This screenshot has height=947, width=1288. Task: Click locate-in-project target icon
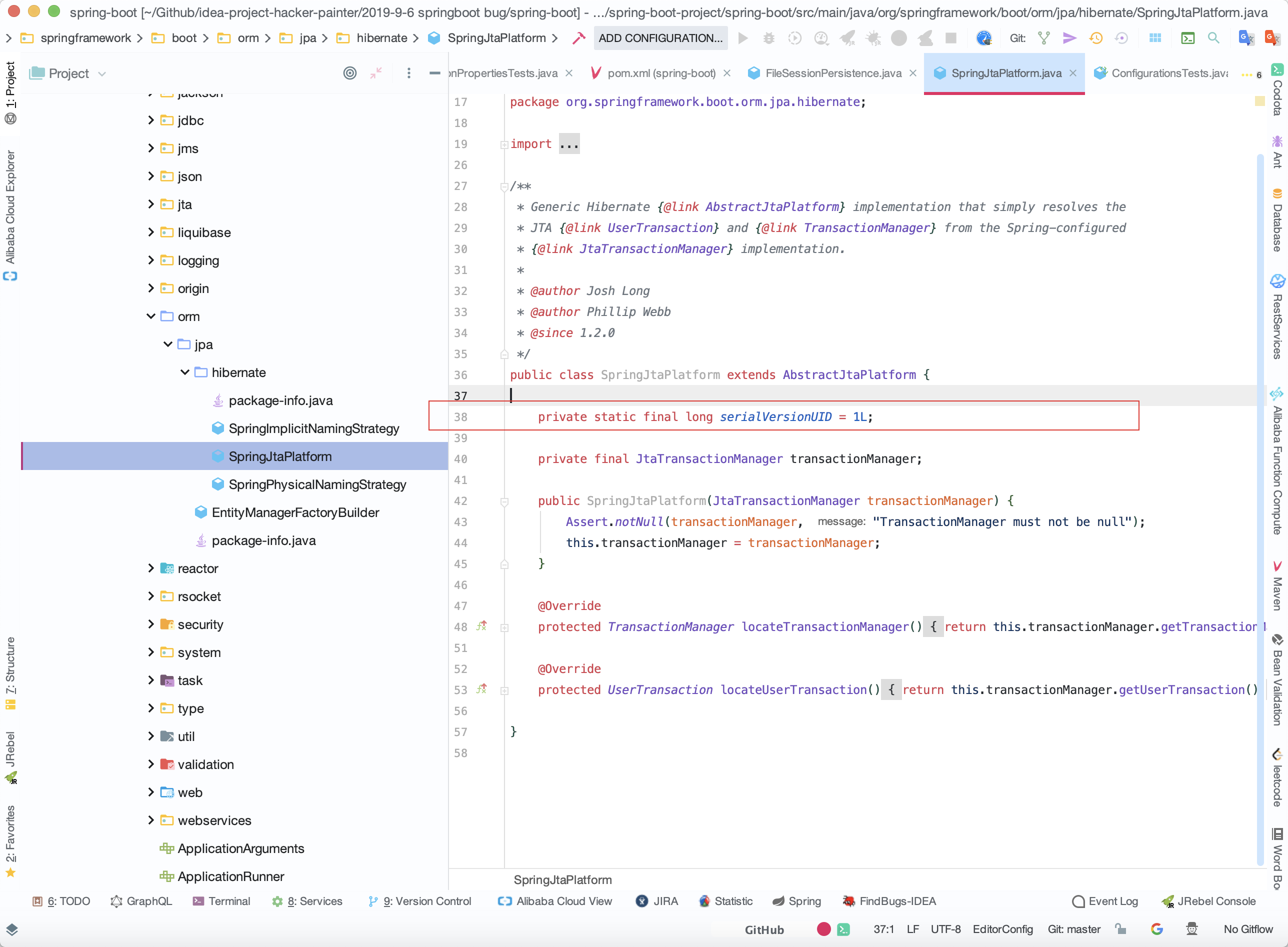click(349, 73)
